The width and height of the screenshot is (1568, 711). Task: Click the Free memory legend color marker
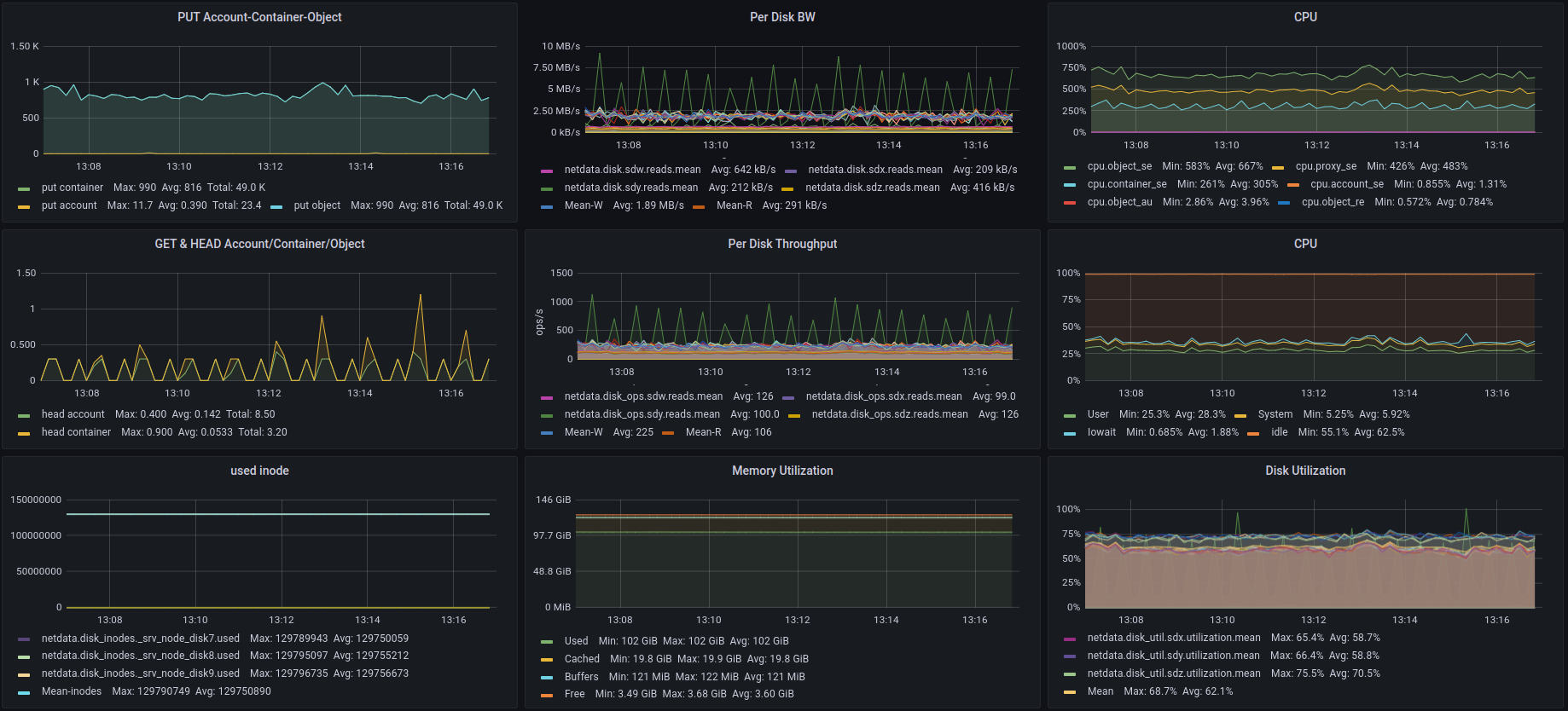tap(547, 695)
